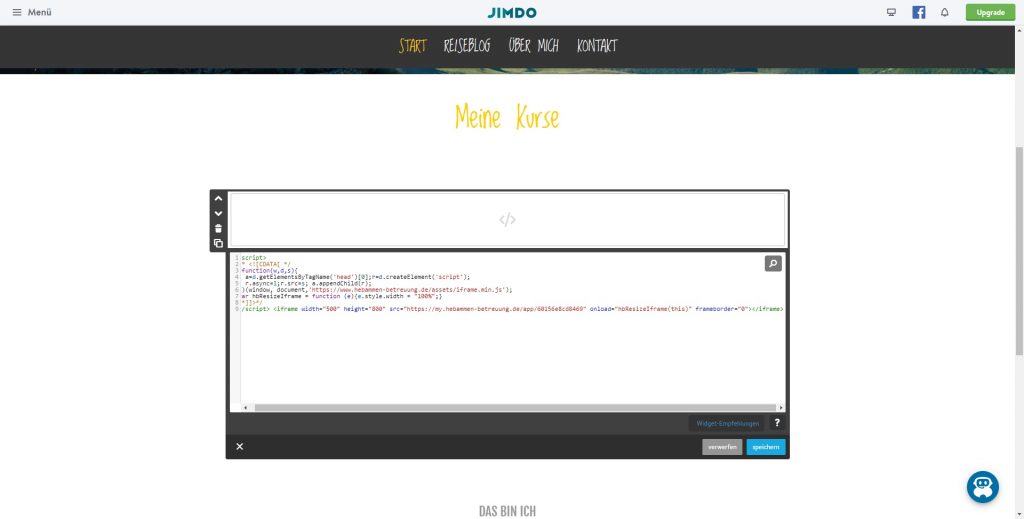
Task: Open the Menü hamburger menu
Action: pos(32,13)
